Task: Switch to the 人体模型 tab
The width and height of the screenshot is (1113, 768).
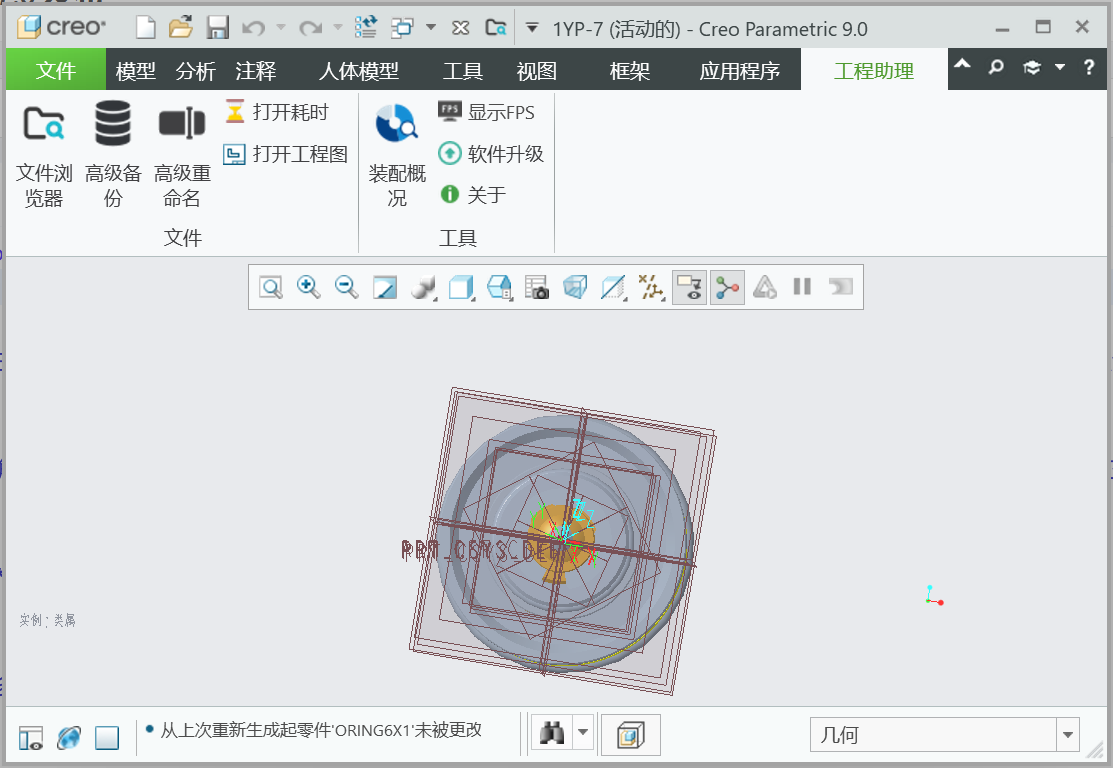Action: click(x=358, y=70)
